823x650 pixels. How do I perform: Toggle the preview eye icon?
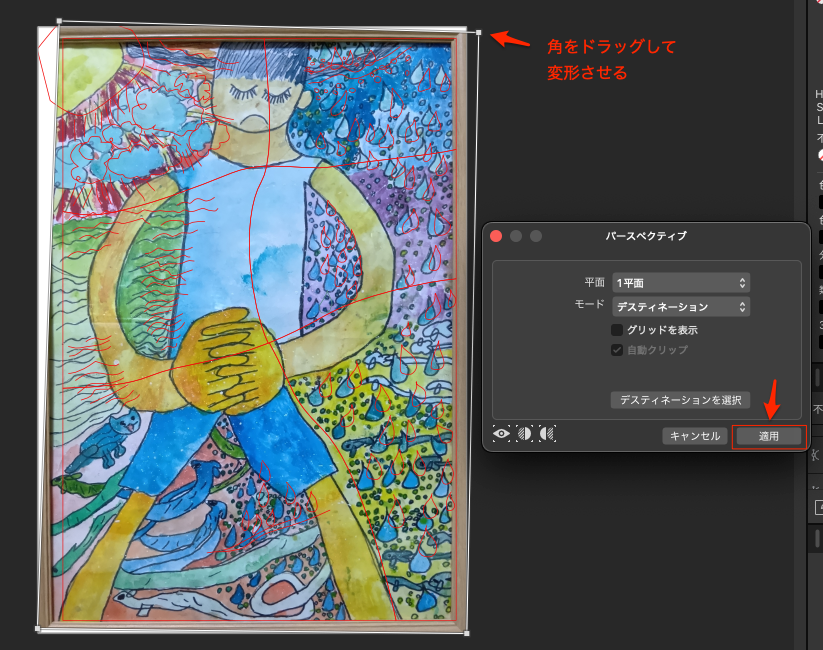(501, 434)
